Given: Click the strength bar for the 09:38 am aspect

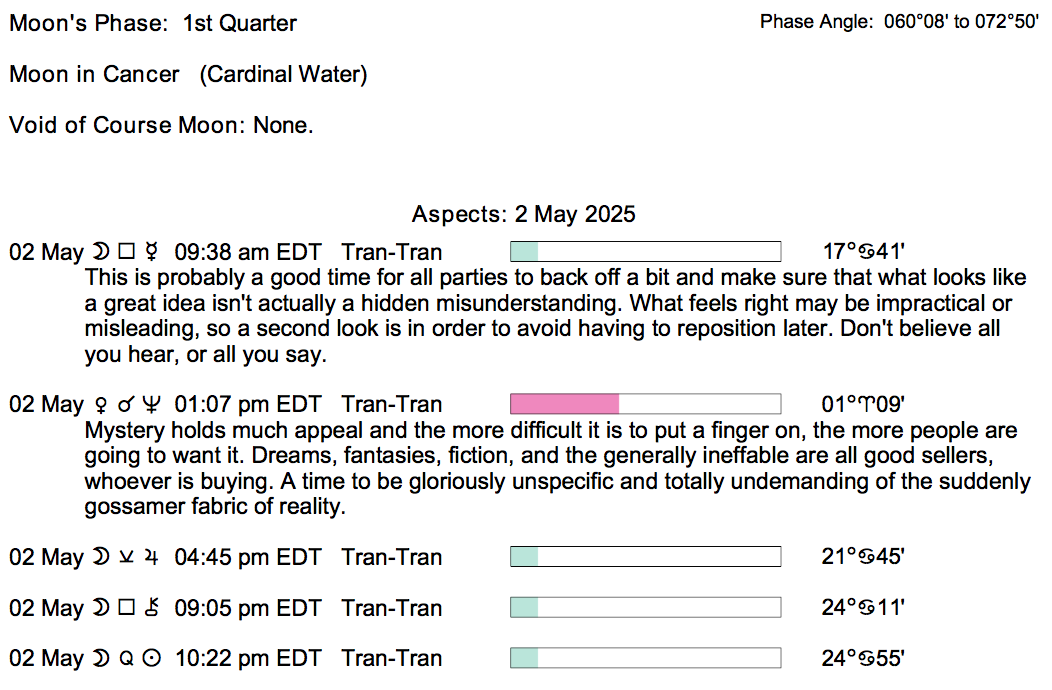Looking at the screenshot, I should point(645,251).
